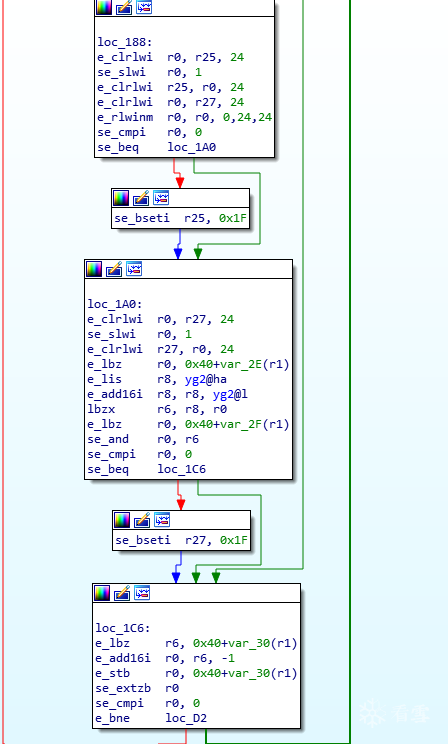Click the group nodes icon on loc_188 block
Screen dimensions: 448x744
(x=144, y=7)
